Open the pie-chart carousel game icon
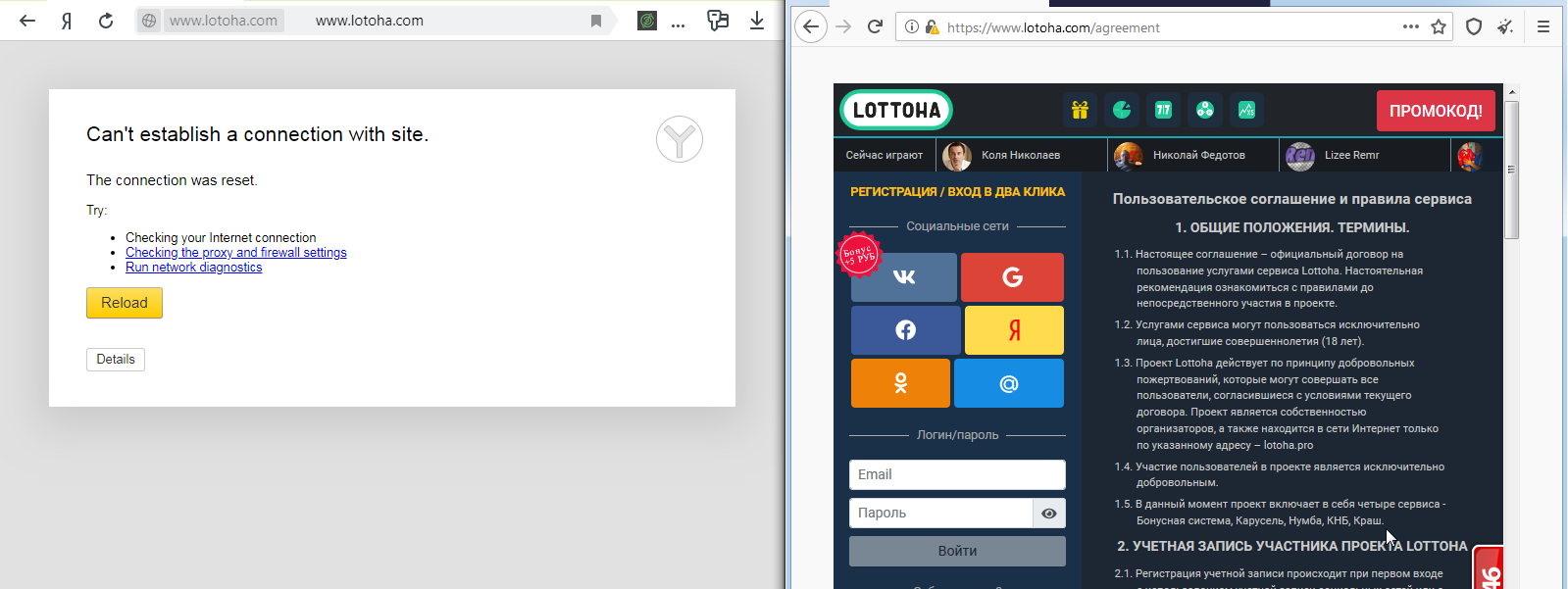 1122,110
